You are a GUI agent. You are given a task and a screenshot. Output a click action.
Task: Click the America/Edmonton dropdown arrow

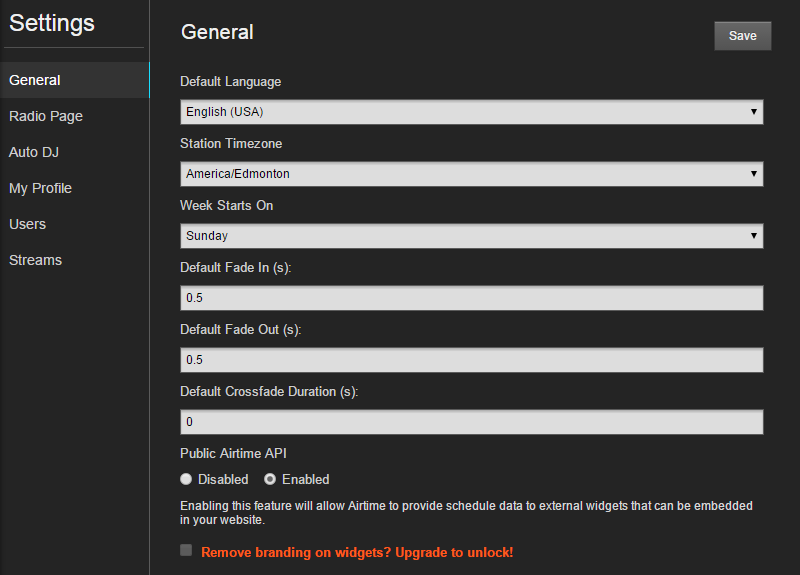tap(754, 174)
